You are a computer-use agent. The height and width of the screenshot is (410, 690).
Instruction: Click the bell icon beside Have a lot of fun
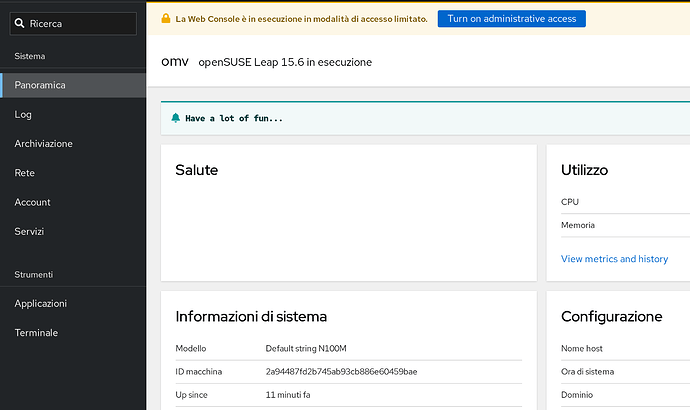click(x=176, y=118)
